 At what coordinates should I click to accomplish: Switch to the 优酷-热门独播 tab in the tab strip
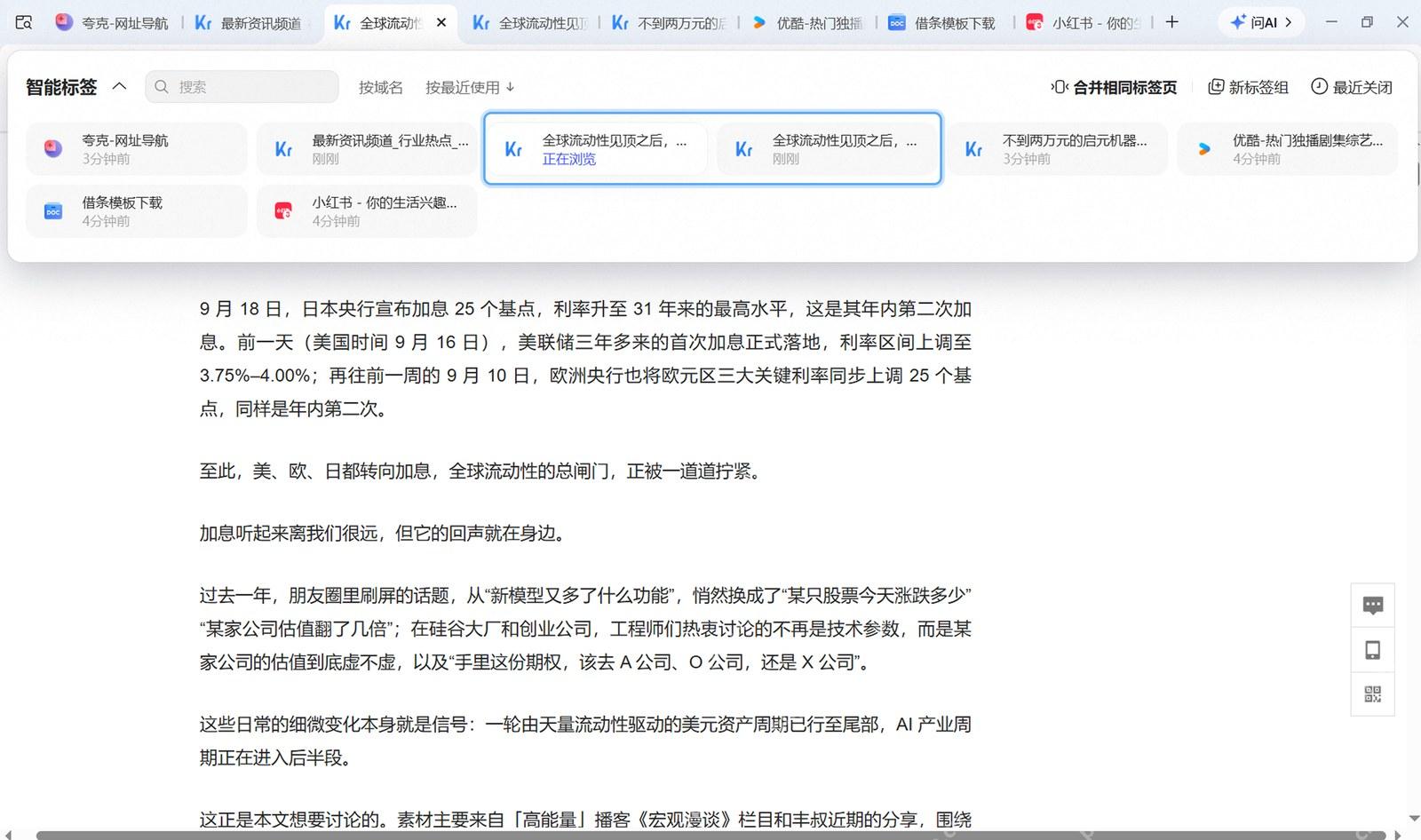click(809, 22)
